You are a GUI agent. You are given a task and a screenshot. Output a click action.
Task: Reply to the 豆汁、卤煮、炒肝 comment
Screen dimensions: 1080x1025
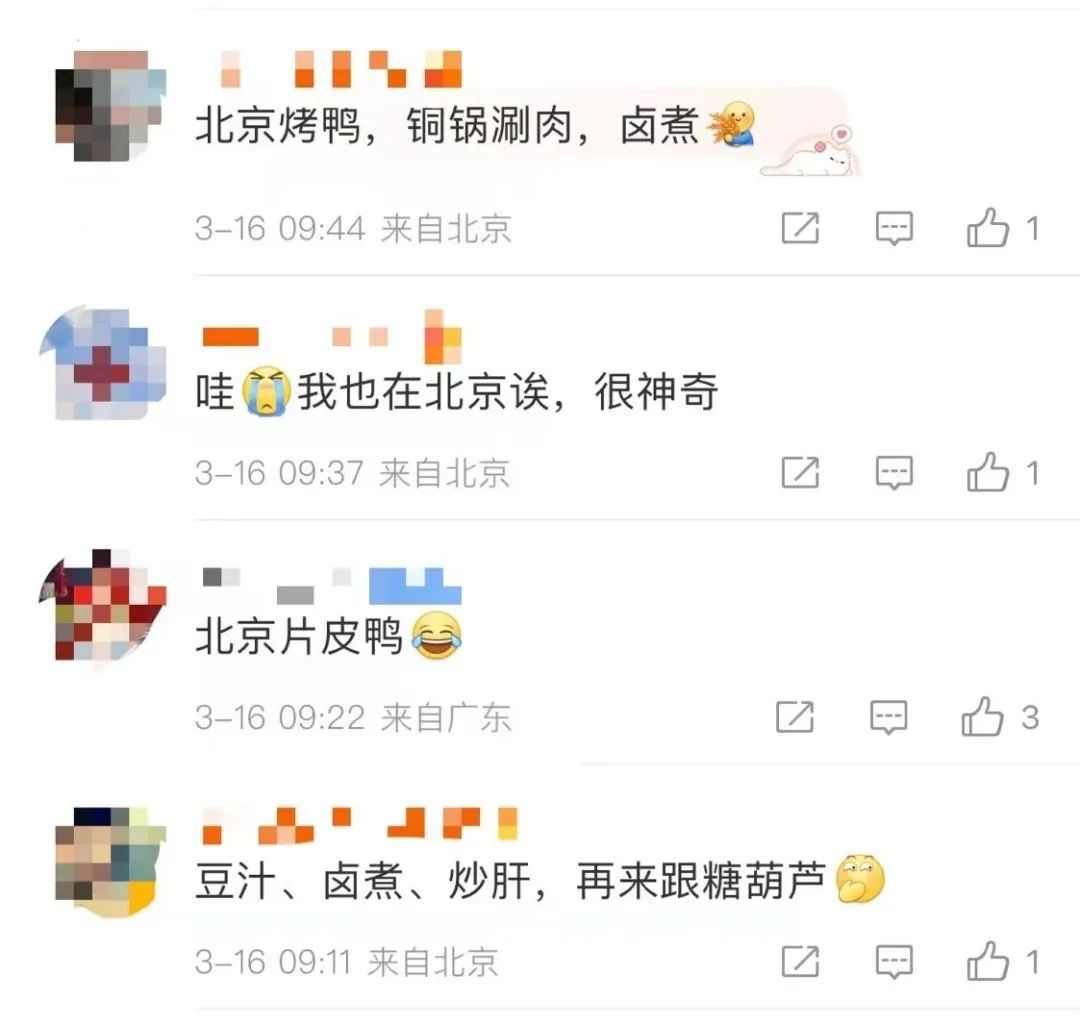894,962
